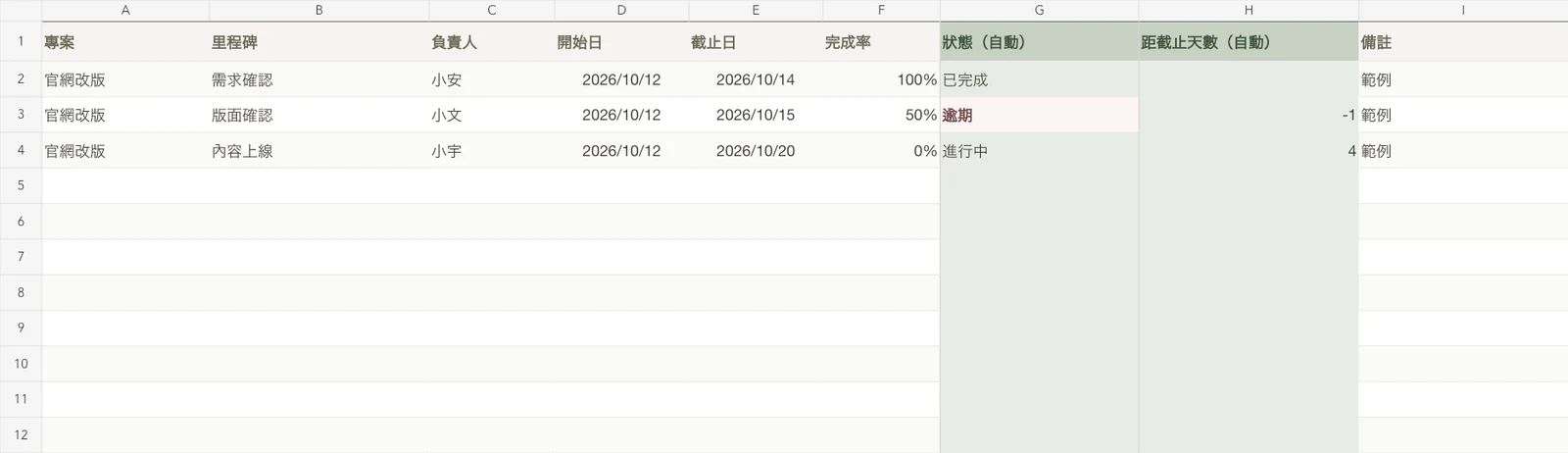The width and height of the screenshot is (1568, 453).
Task: Select the 100% completion cell
Action: (x=881, y=79)
